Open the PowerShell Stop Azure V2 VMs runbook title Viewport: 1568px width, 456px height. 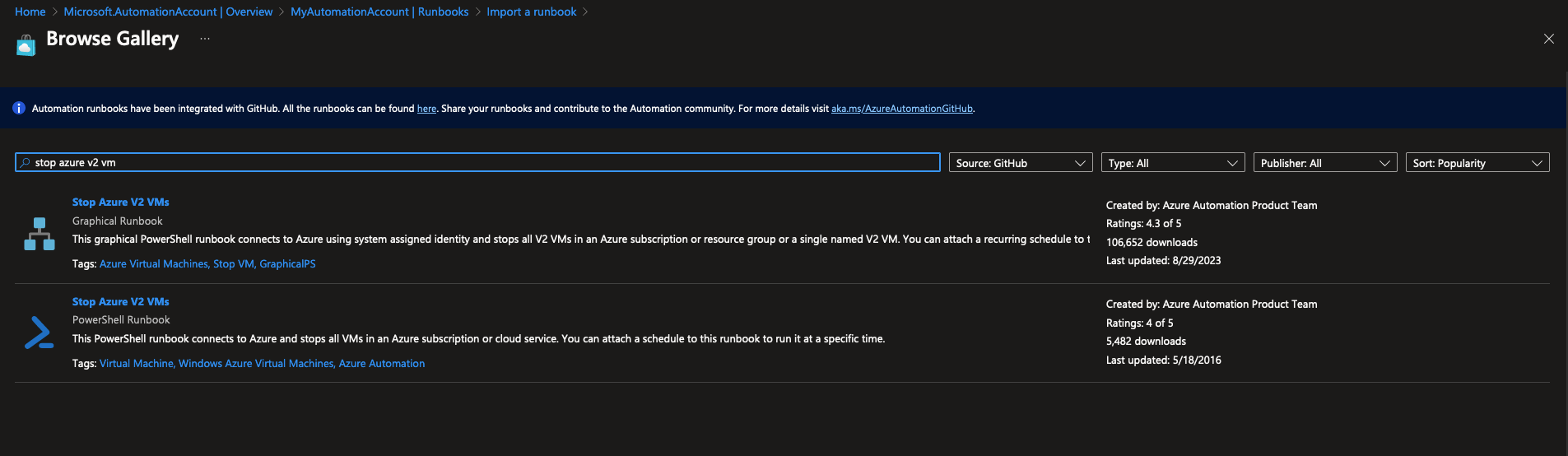click(x=121, y=301)
